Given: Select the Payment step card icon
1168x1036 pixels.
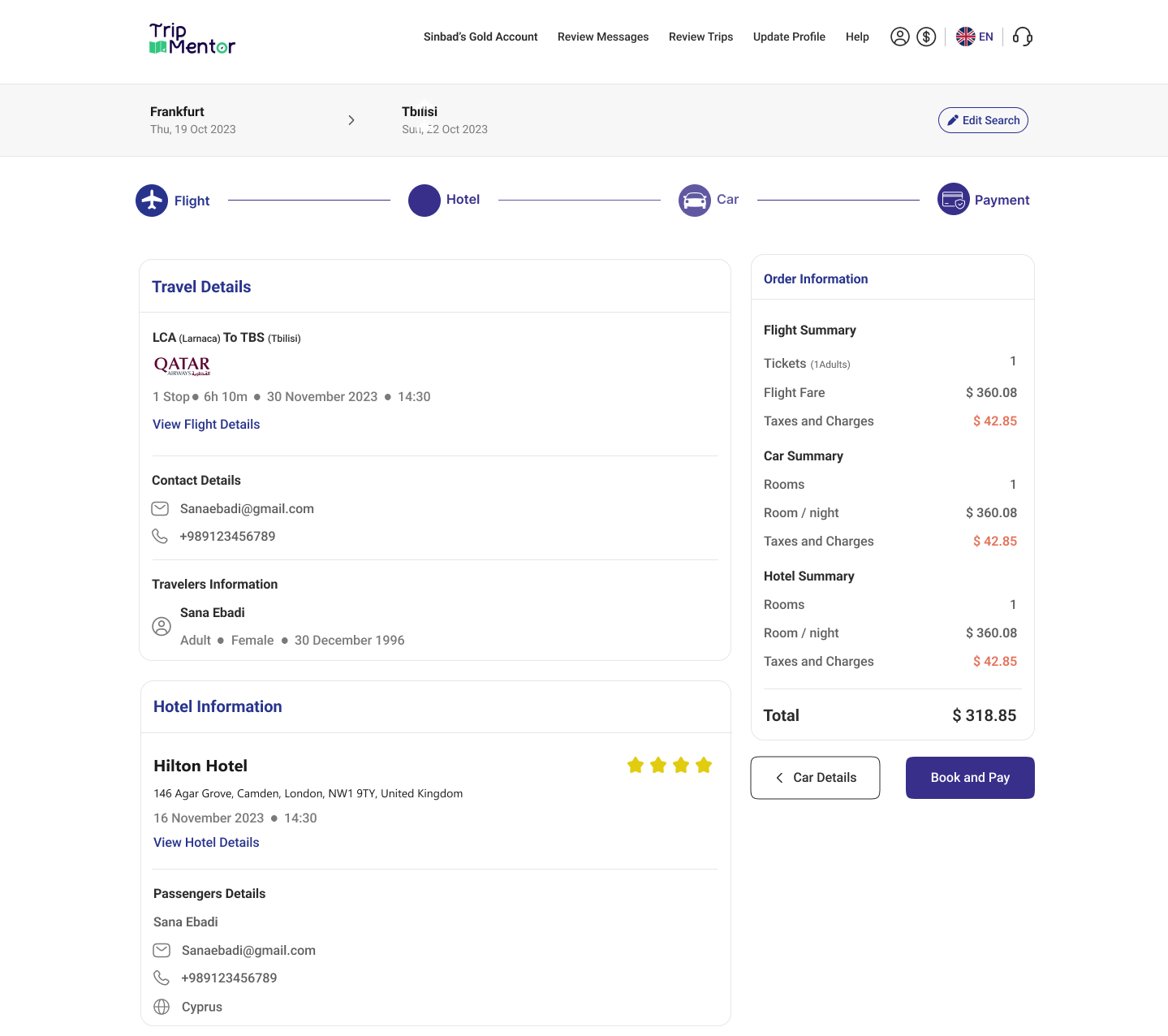Looking at the screenshot, I should (954, 199).
